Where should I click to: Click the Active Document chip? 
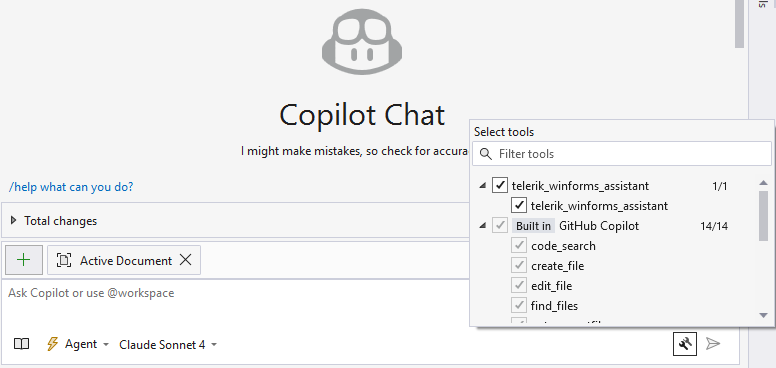tap(124, 260)
